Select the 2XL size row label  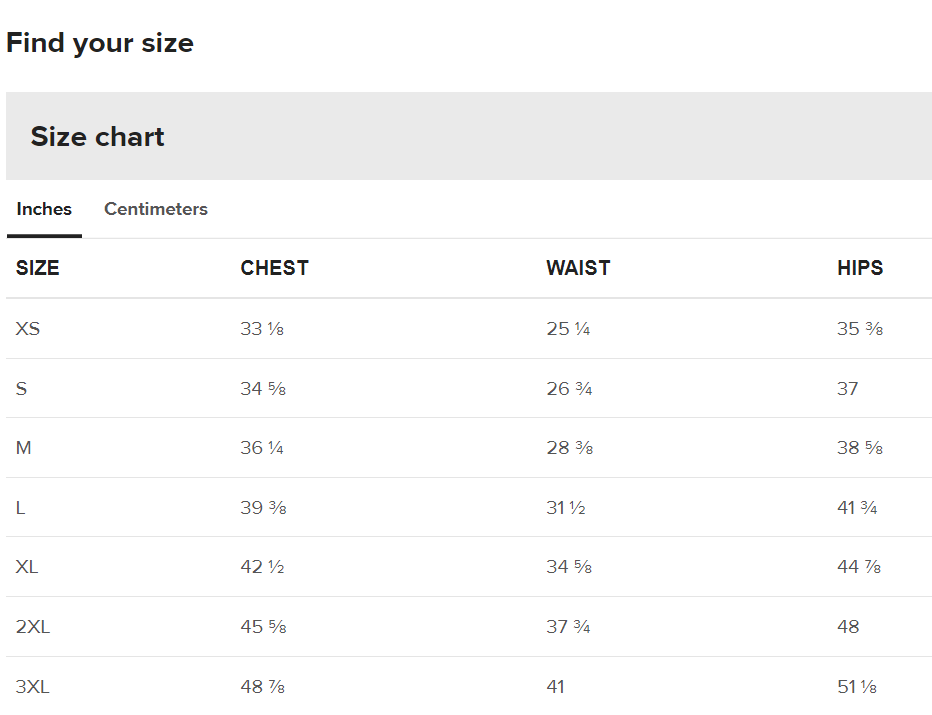[33, 627]
